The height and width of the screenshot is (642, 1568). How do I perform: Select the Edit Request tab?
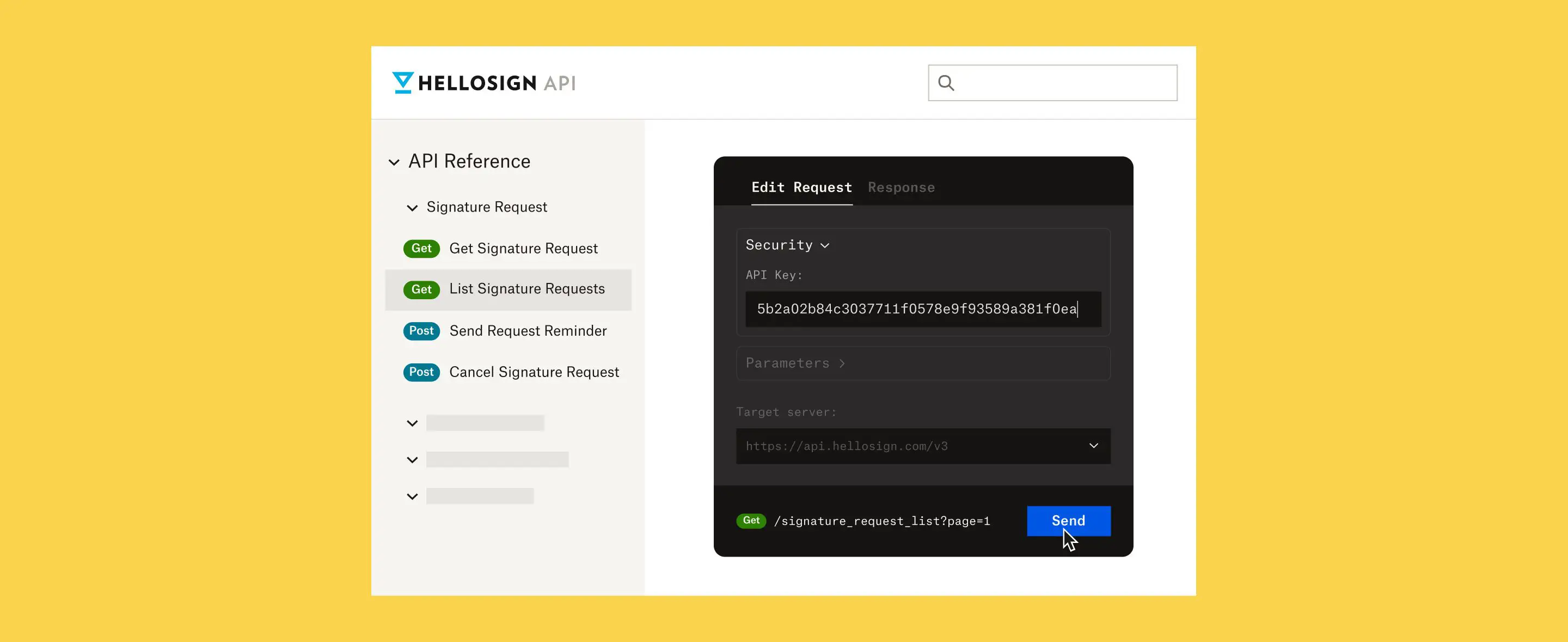(x=801, y=187)
